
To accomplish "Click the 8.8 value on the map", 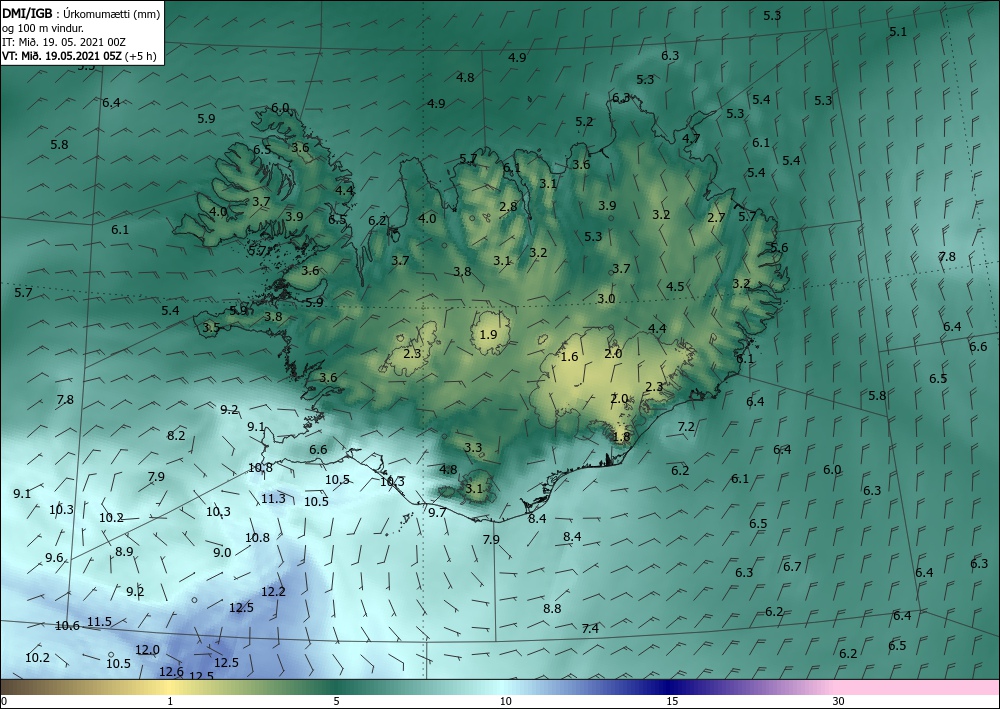I will click(552, 608).
